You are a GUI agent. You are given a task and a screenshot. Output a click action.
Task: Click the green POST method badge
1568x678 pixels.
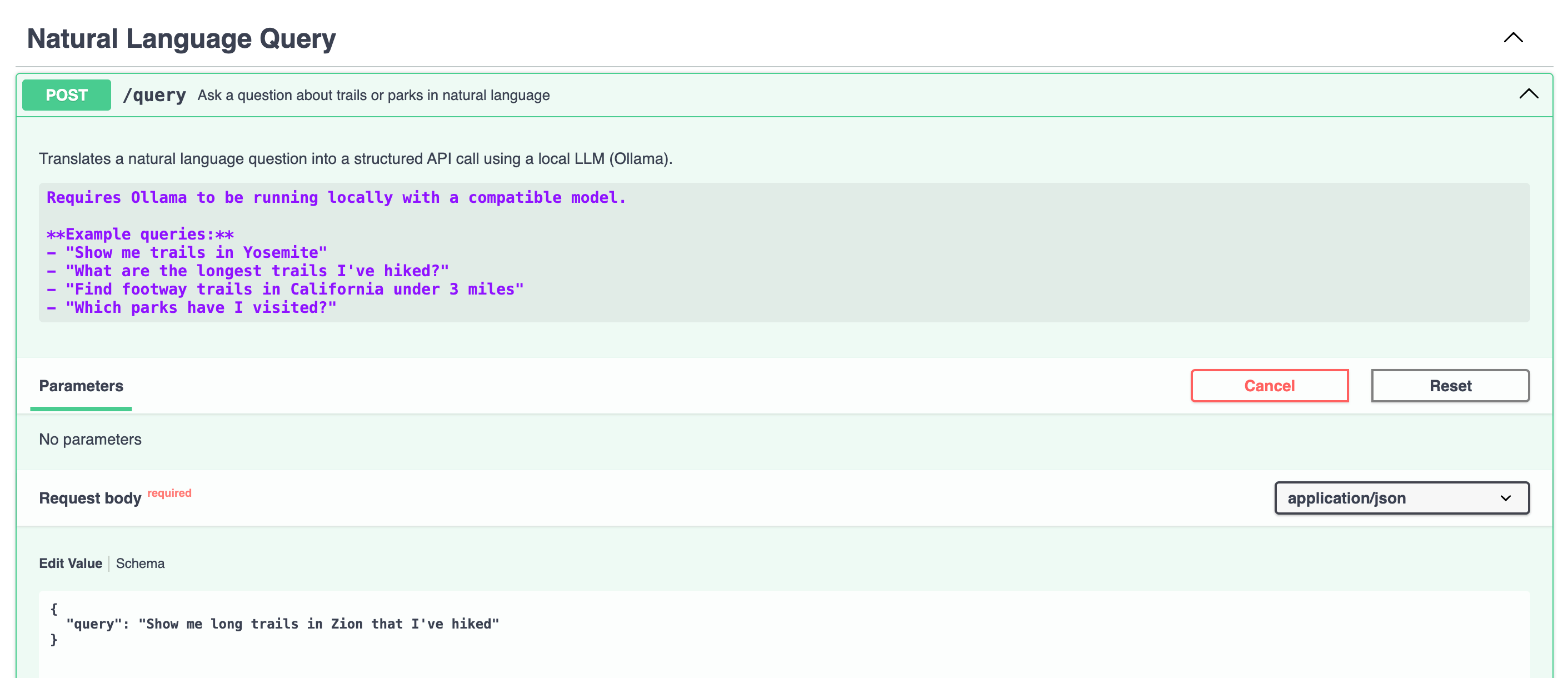tap(66, 95)
